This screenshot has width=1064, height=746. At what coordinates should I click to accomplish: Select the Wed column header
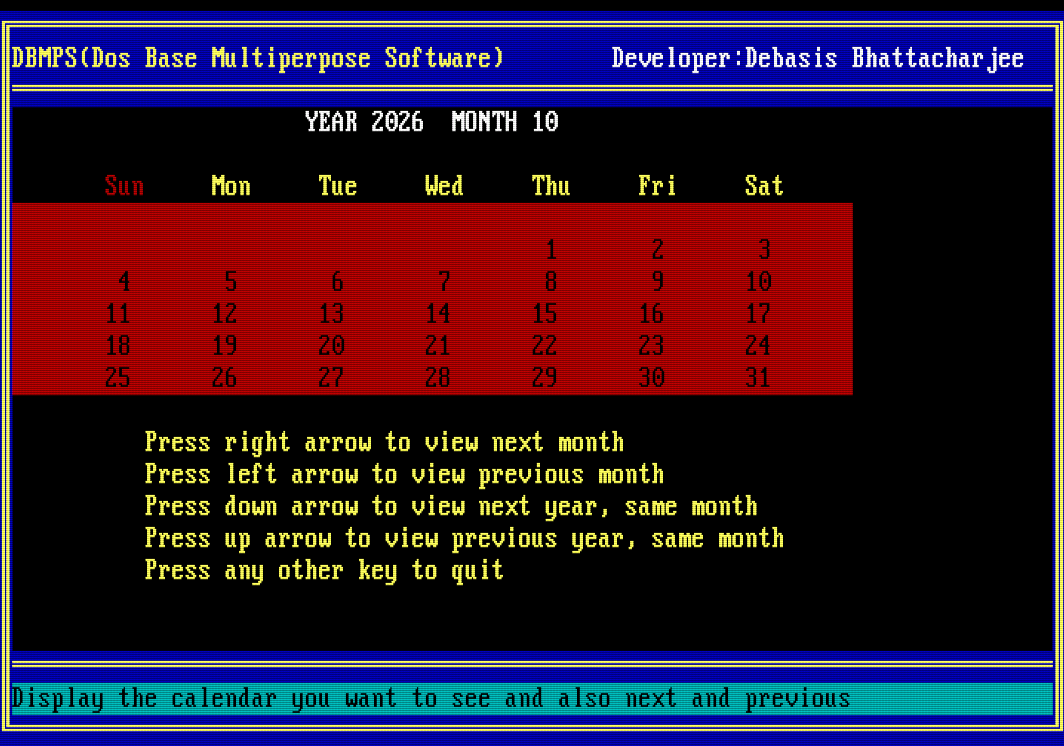tap(444, 186)
